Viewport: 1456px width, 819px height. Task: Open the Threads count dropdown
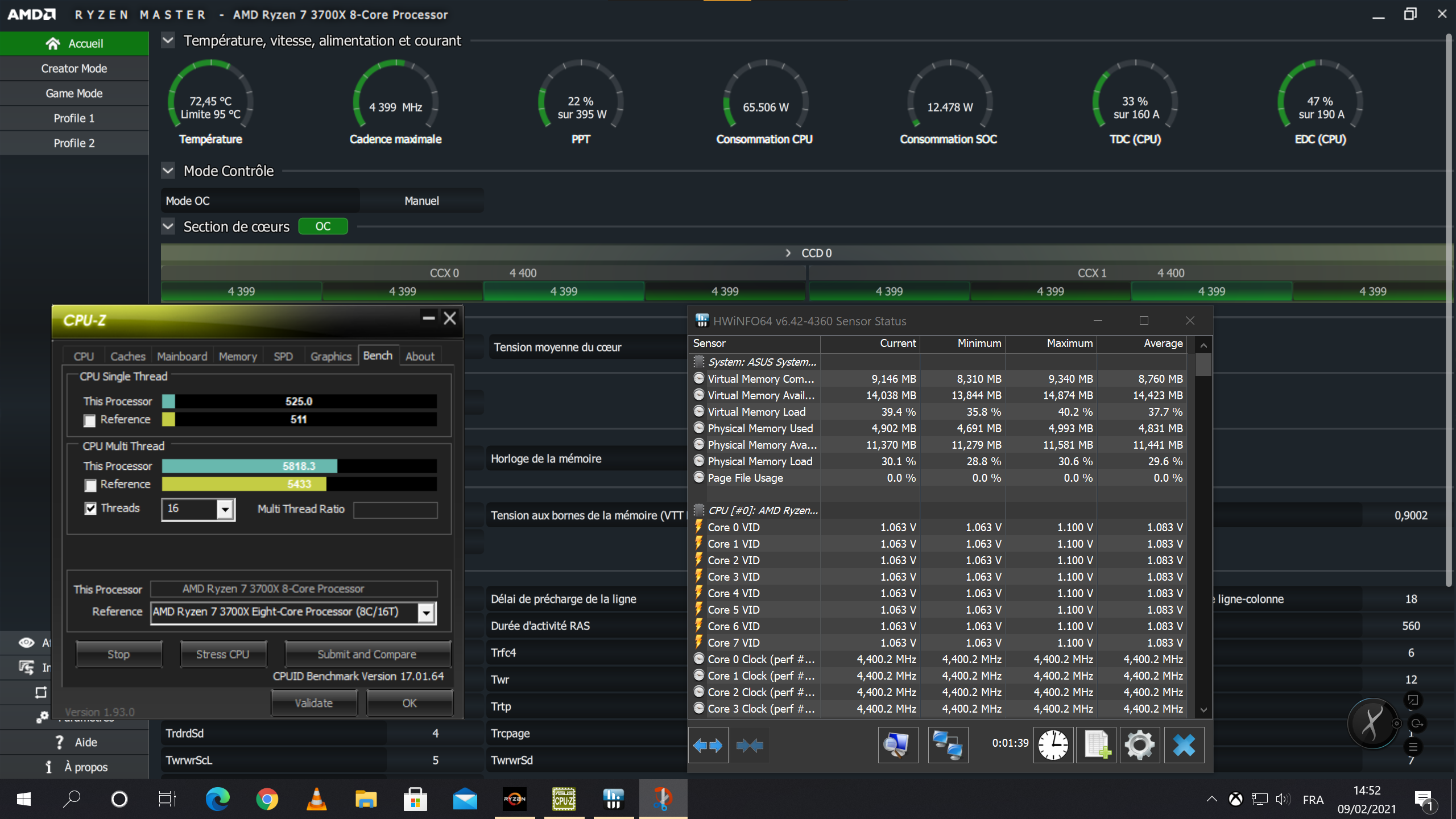click(x=225, y=509)
